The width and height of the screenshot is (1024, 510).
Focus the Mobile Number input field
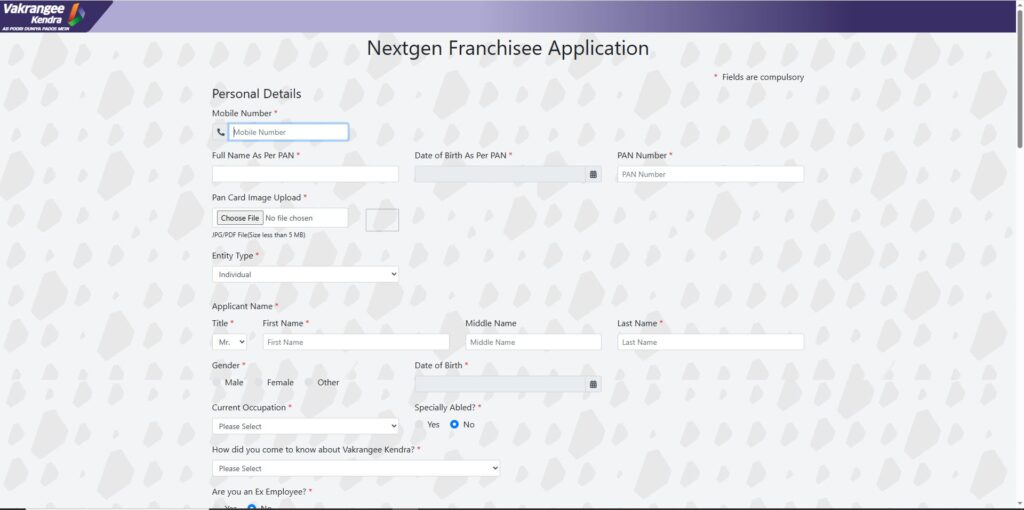(x=288, y=132)
